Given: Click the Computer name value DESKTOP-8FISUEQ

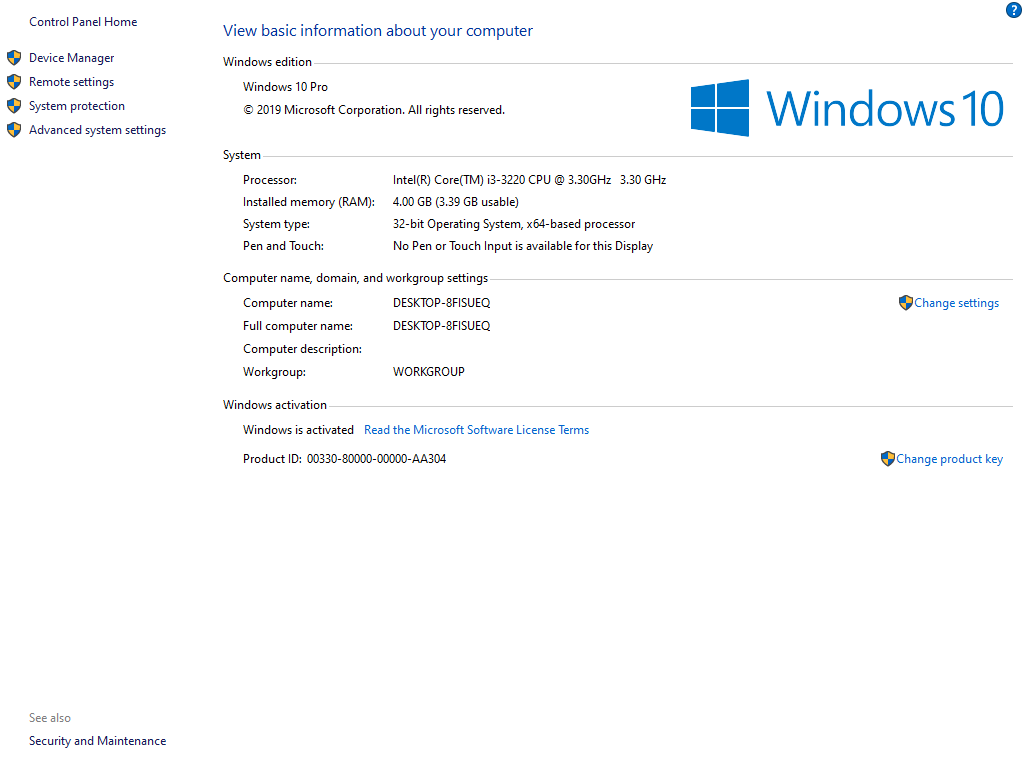Looking at the screenshot, I should 441,303.
